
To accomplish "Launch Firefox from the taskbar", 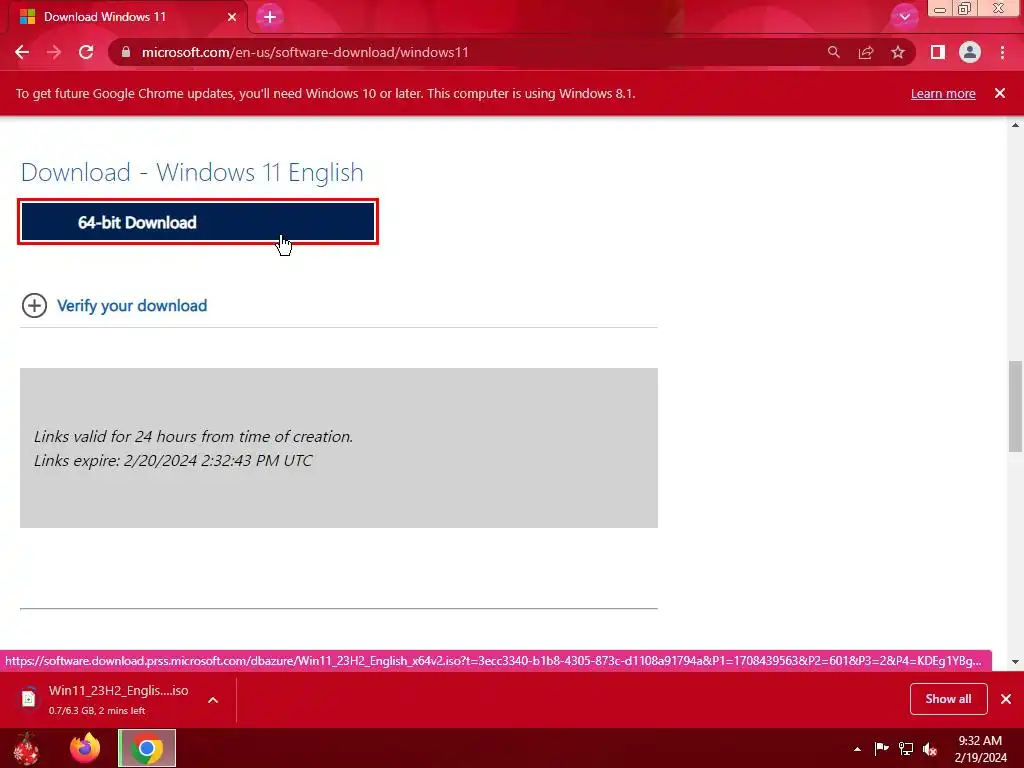I will (86, 748).
